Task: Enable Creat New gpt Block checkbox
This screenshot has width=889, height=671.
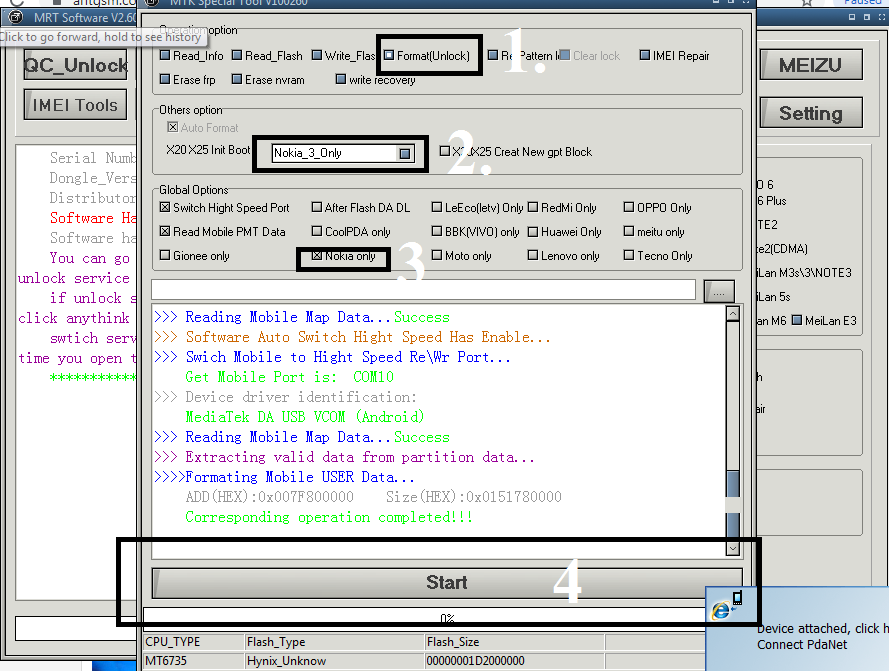Action: 445,151
